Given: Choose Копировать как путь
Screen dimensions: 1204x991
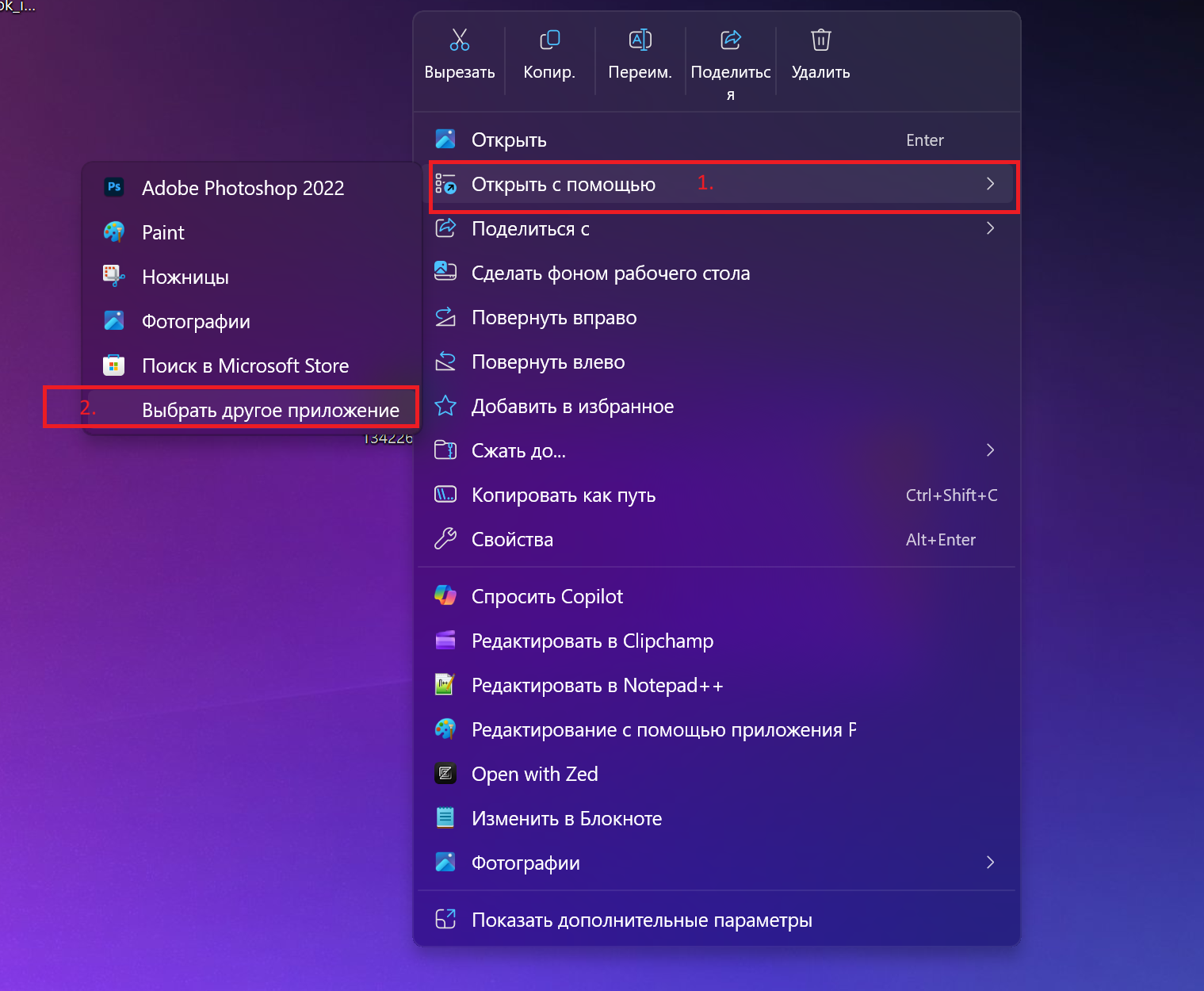Looking at the screenshot, I should tap(717, 495).
